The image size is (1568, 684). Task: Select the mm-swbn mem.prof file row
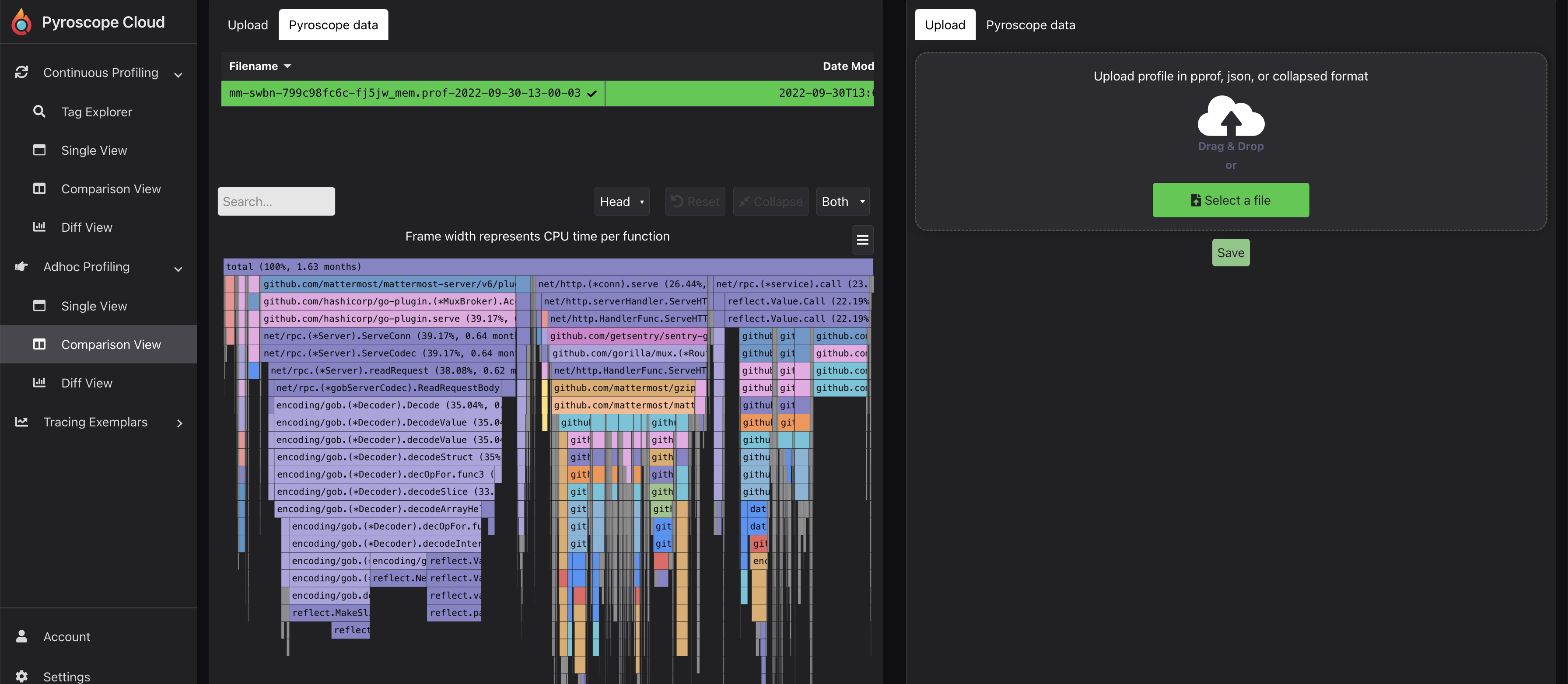pos(547,94)
